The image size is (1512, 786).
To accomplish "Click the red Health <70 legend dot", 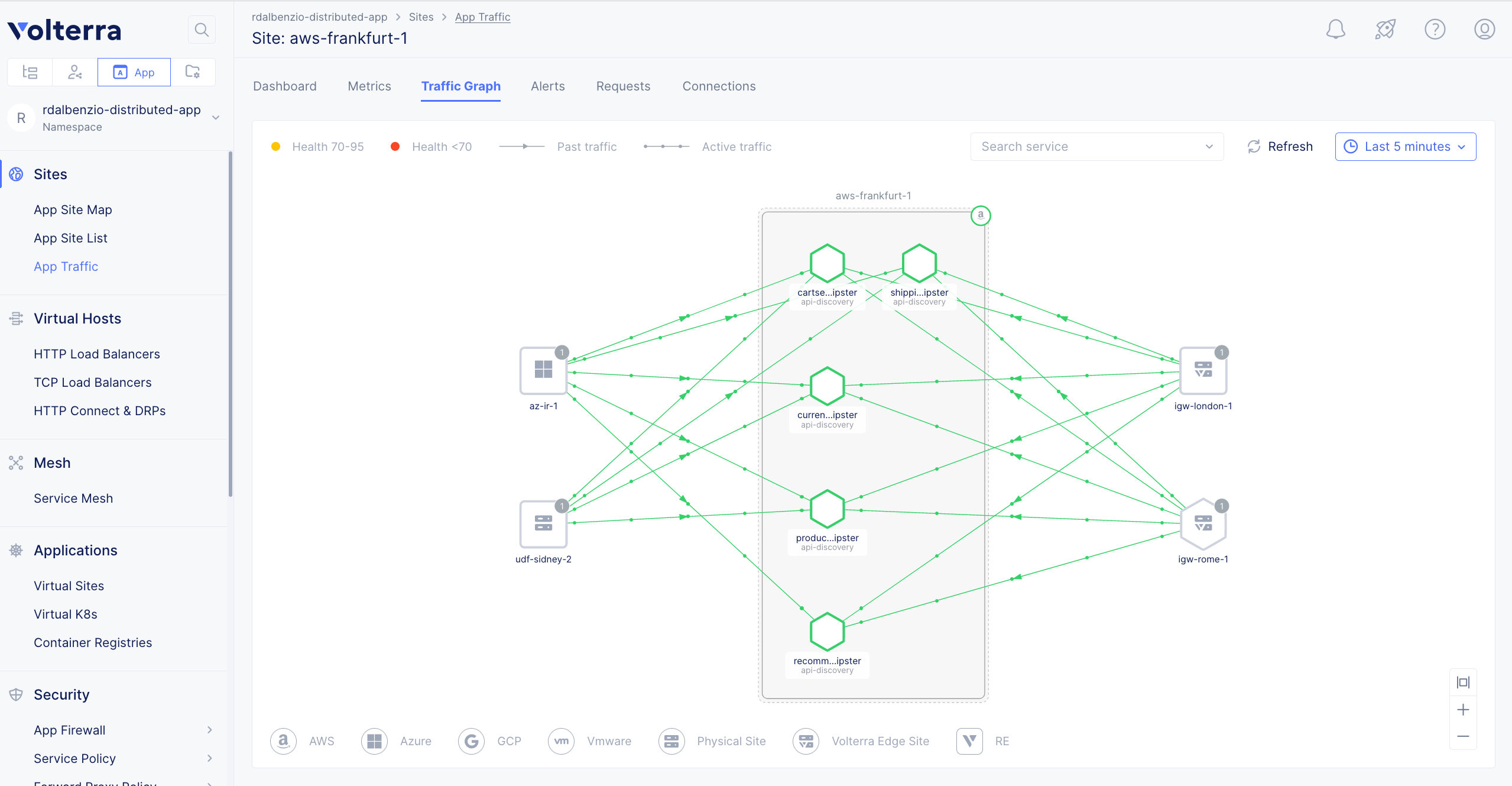I will tap(395, 147).
